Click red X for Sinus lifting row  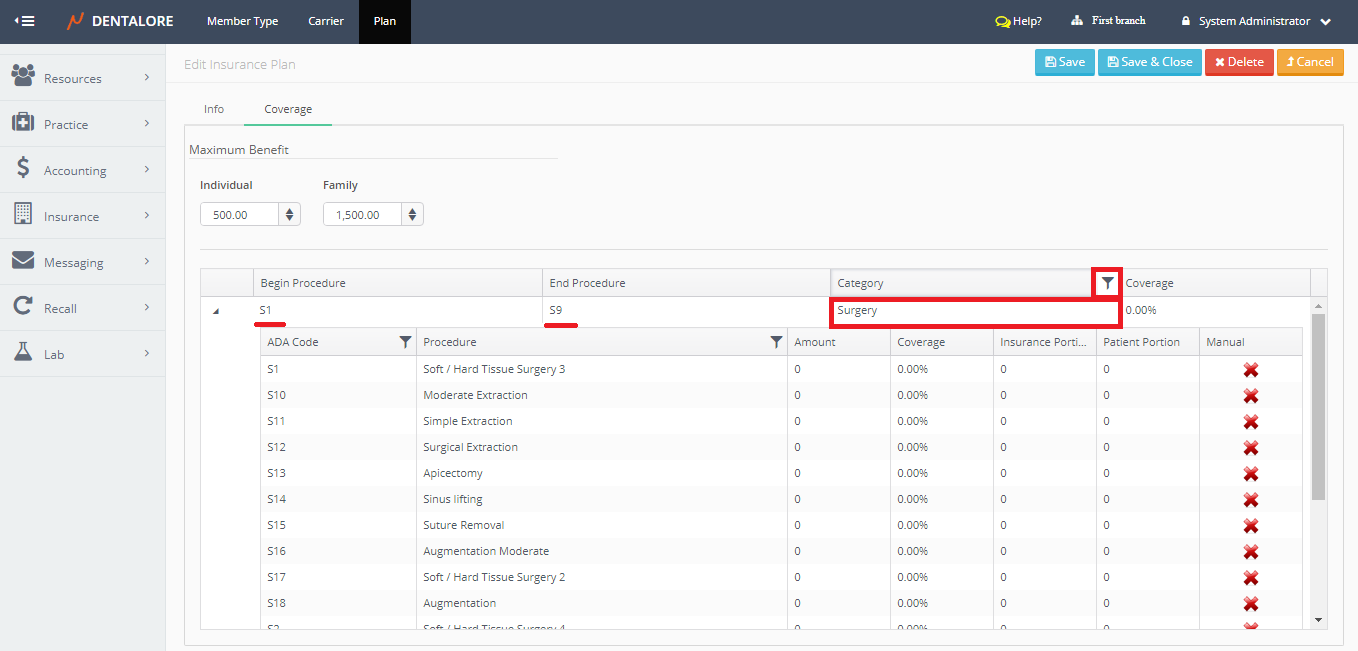click(1250, 500)
